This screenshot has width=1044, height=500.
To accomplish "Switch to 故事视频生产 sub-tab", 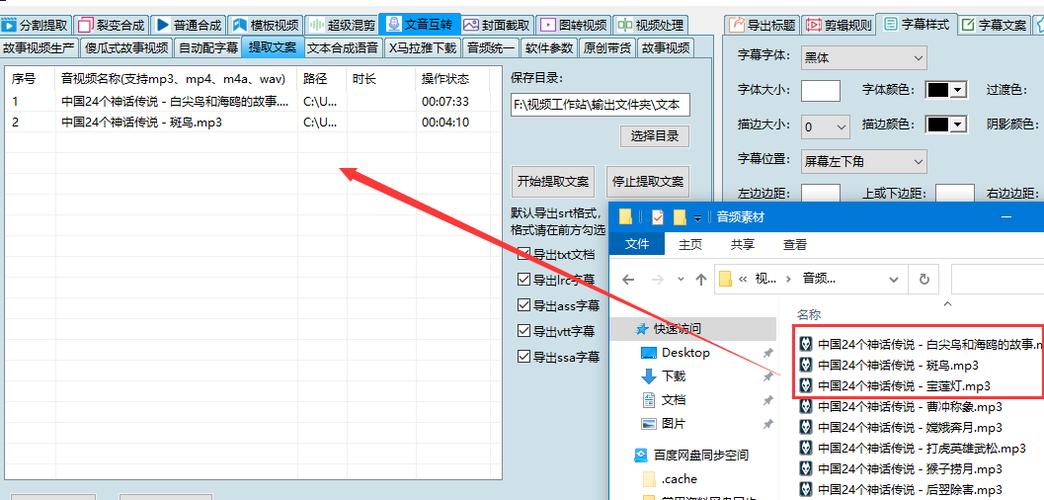I will [x=39, y=48].
